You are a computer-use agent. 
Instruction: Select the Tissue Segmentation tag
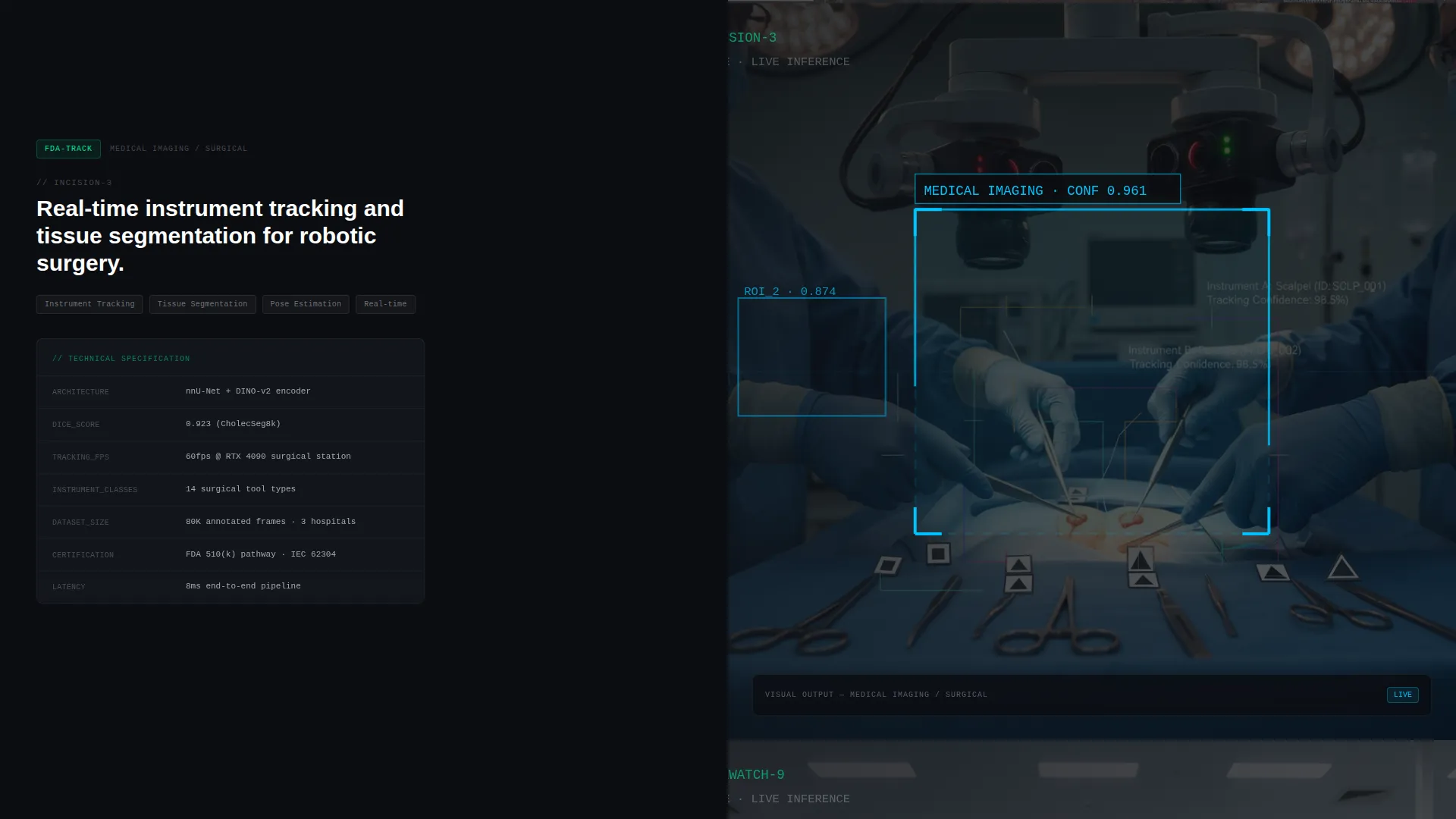(x=202, y=304)
